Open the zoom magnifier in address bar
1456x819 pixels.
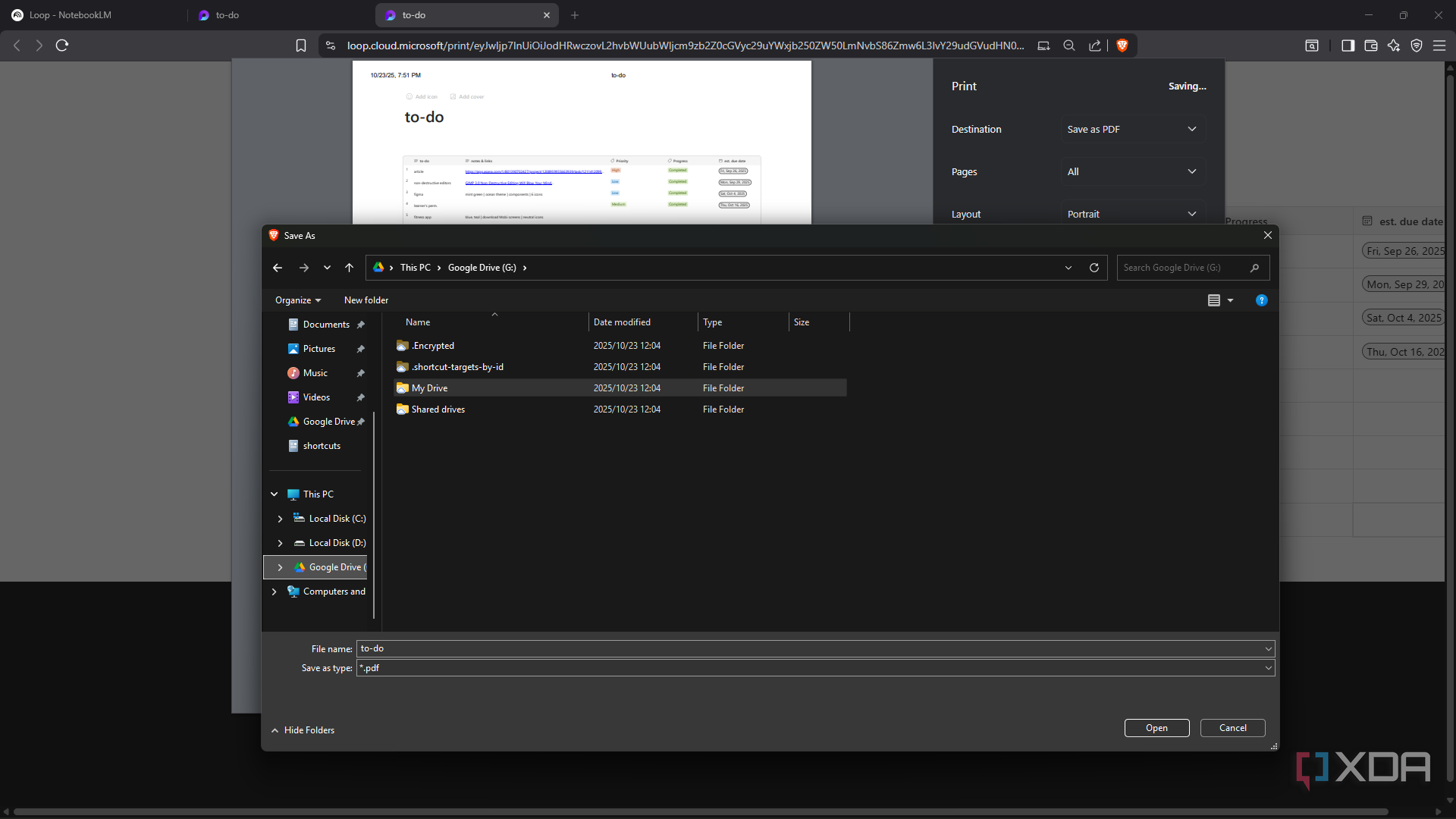pyautogui.click(x=1069, y=45)
